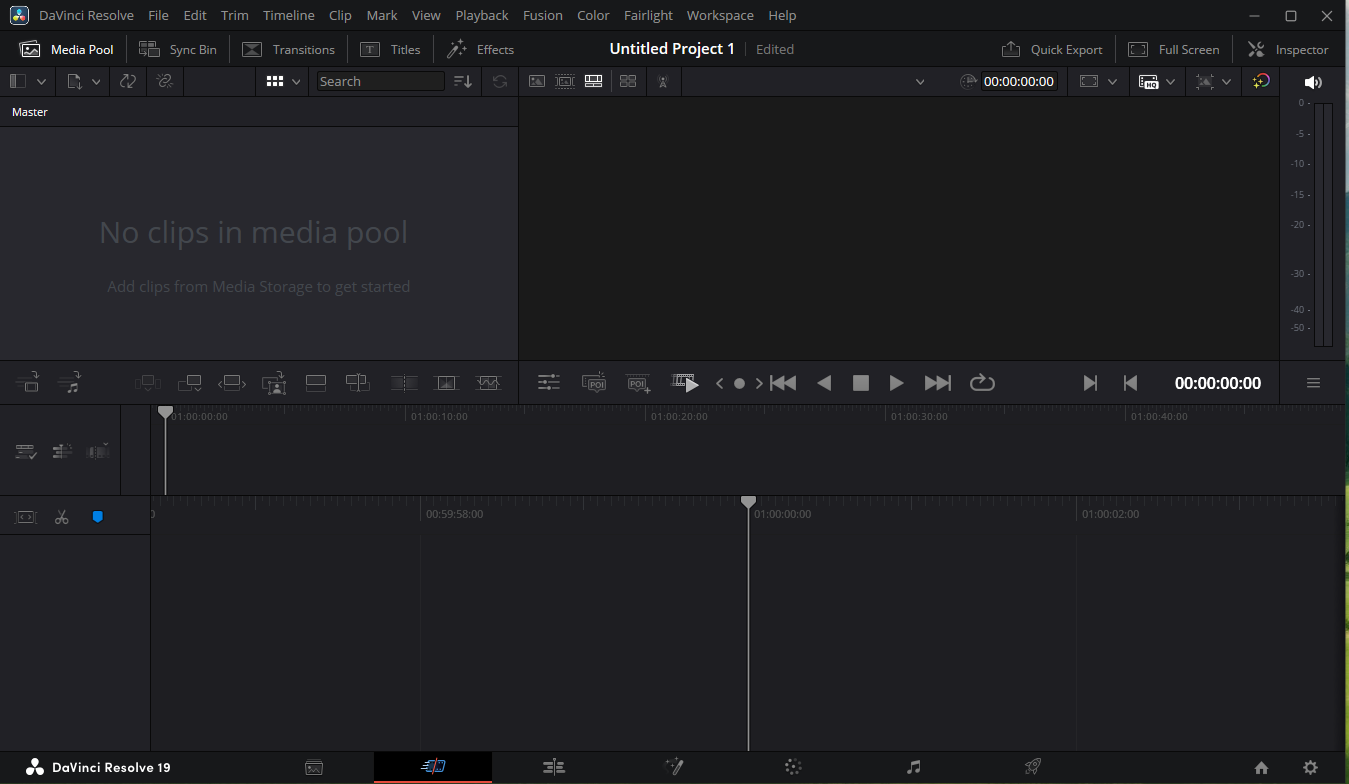
Task: Switch viewer to Source Tape mode
Action: (565, 81)
